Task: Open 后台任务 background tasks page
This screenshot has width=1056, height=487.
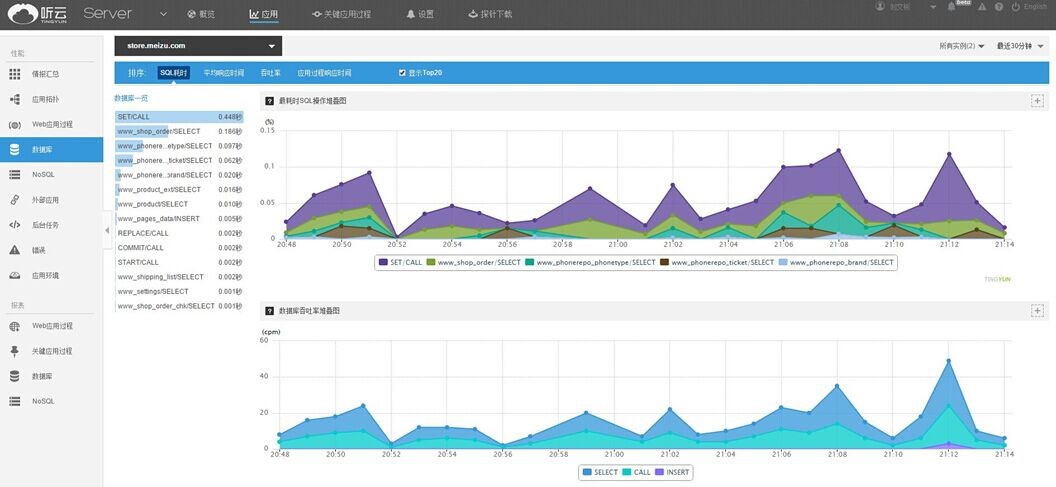Action: [45, 225]
